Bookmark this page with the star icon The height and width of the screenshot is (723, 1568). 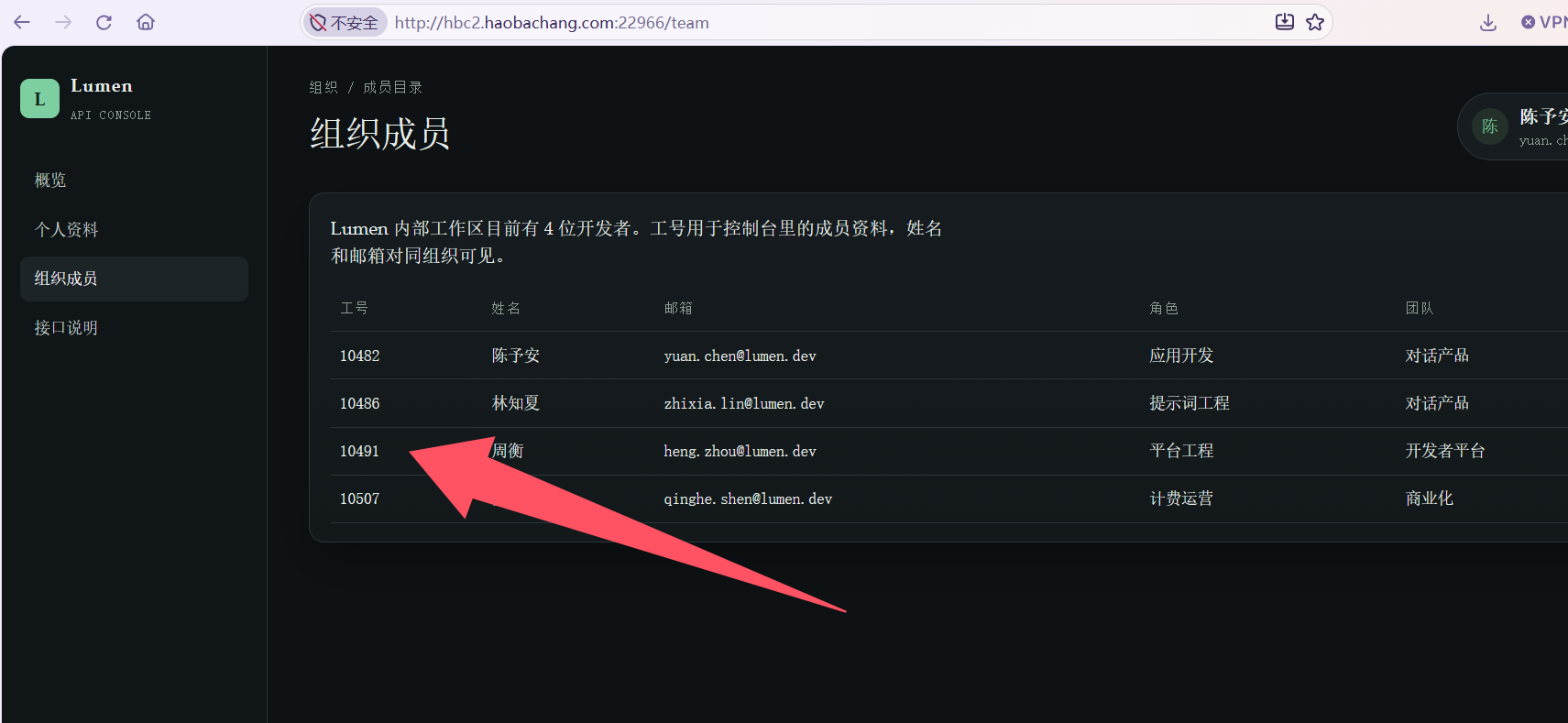click(1315, 22)
